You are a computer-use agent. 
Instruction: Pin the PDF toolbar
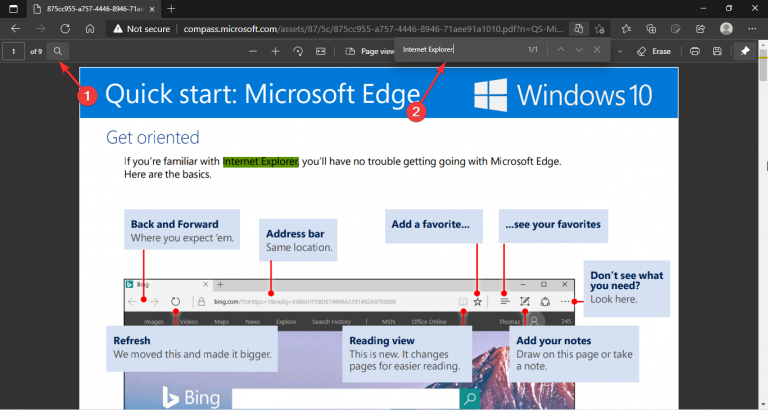click(x=745, y=51)
